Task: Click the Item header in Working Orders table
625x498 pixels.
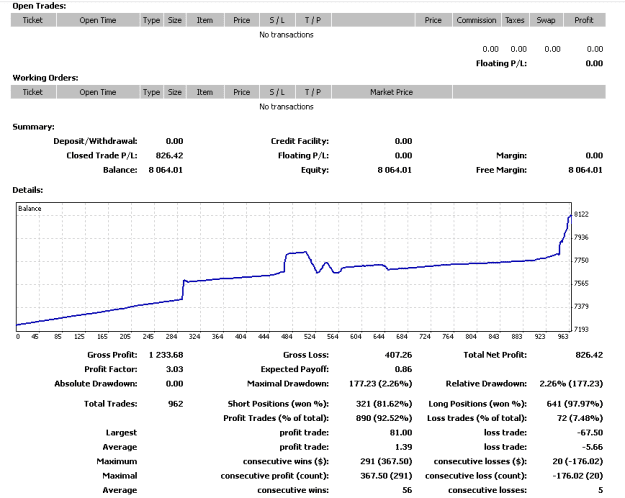Action: pos(205,92)
